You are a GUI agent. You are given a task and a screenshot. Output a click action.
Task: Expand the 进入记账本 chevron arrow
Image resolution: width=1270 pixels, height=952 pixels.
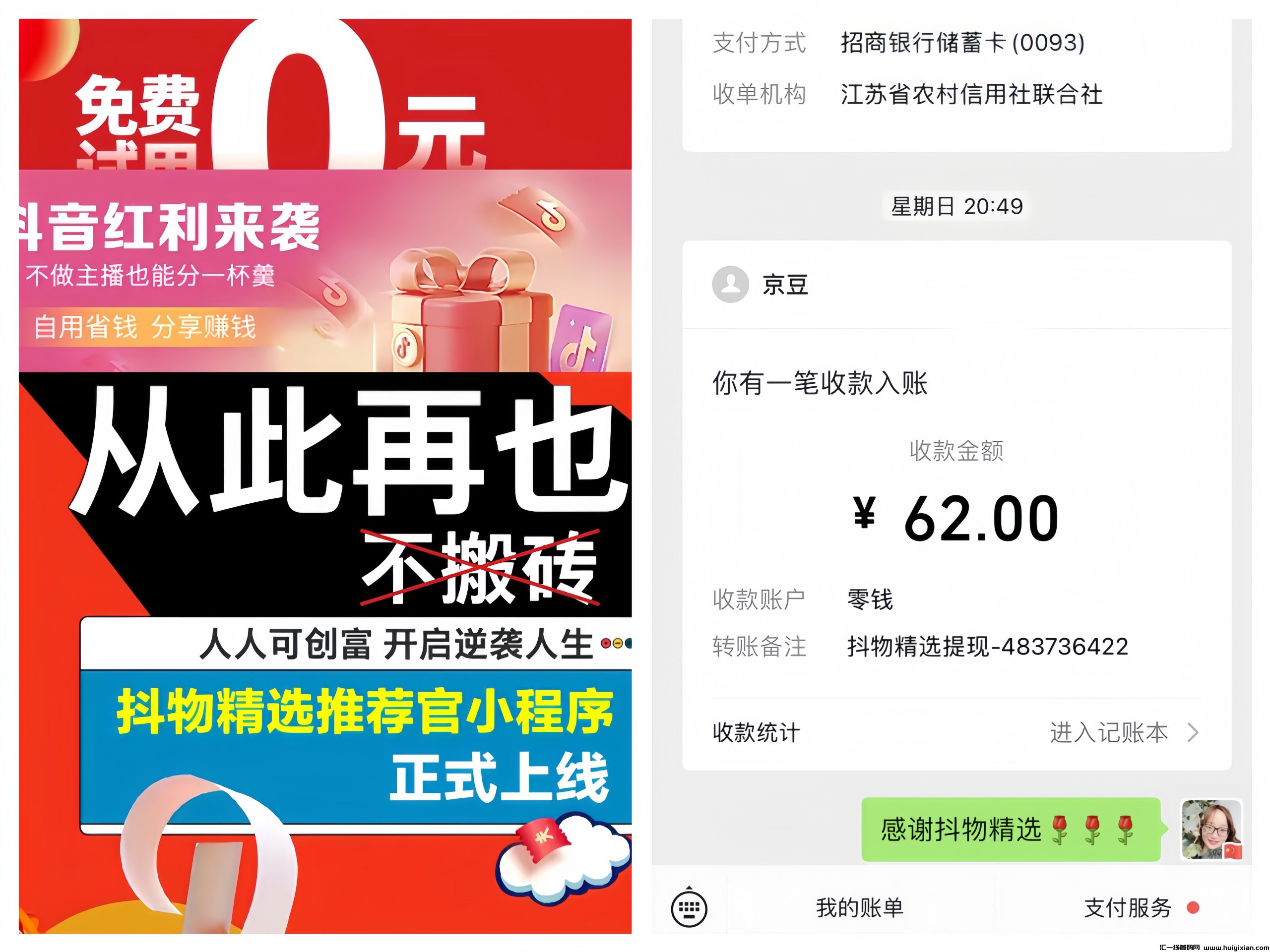pos(1193,732)
